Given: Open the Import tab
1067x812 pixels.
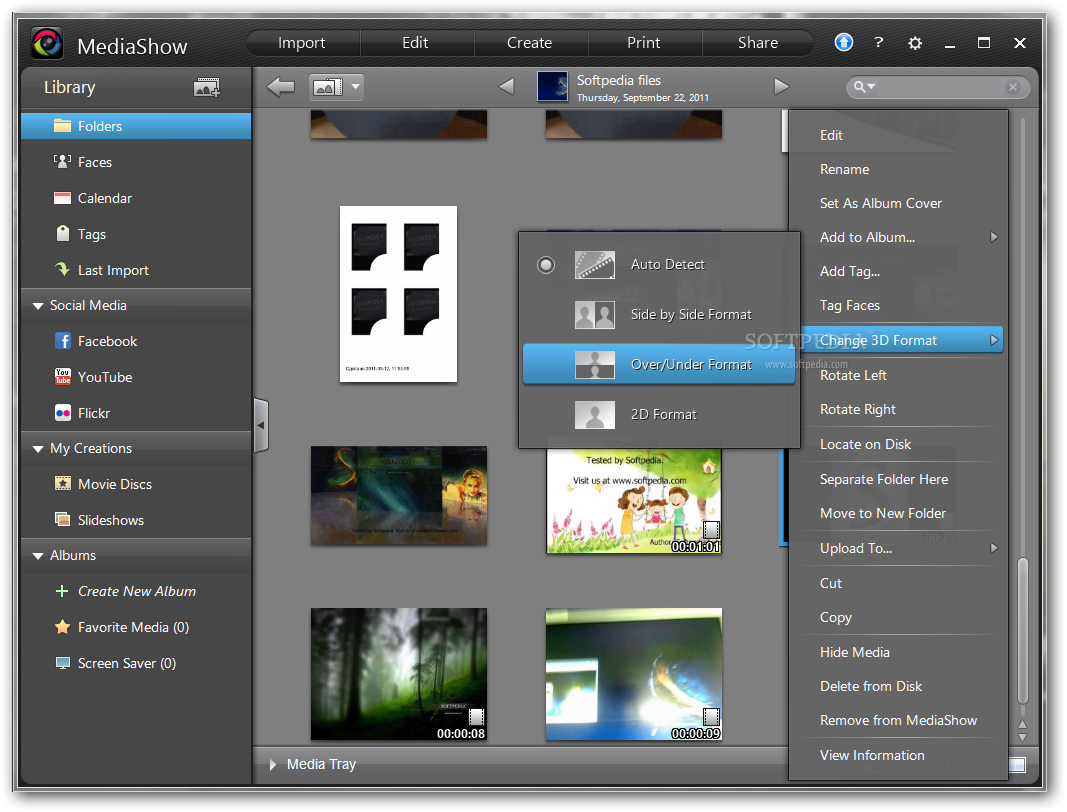Looking at the screenshot, I should coord(301,43).
